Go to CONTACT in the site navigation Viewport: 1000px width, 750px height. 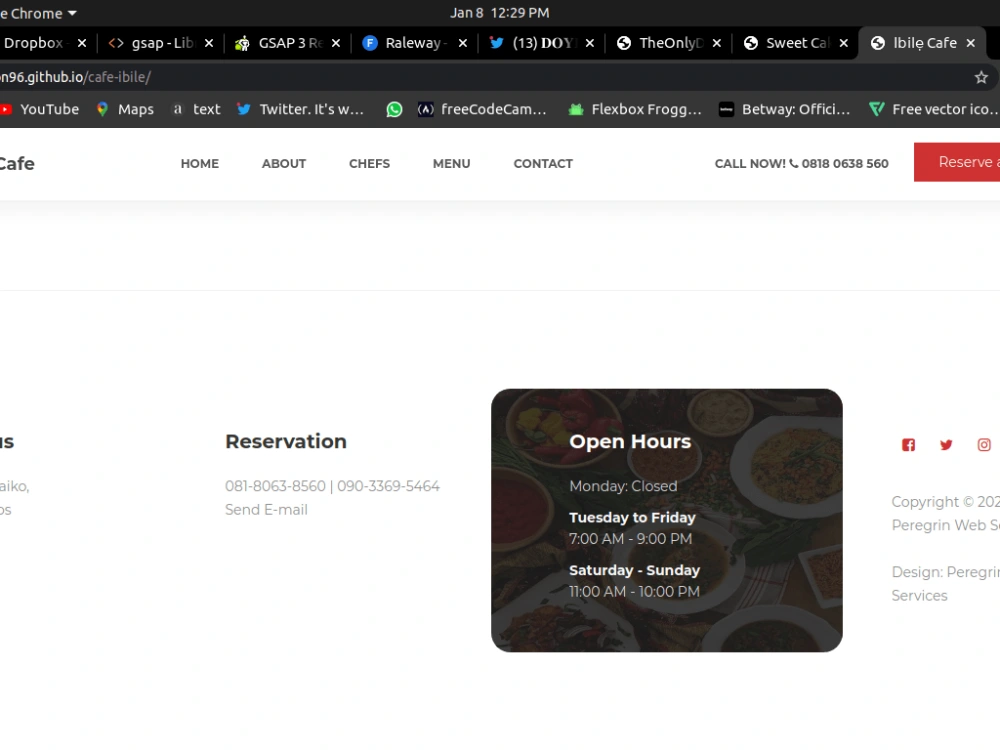[x=543, y=164]
